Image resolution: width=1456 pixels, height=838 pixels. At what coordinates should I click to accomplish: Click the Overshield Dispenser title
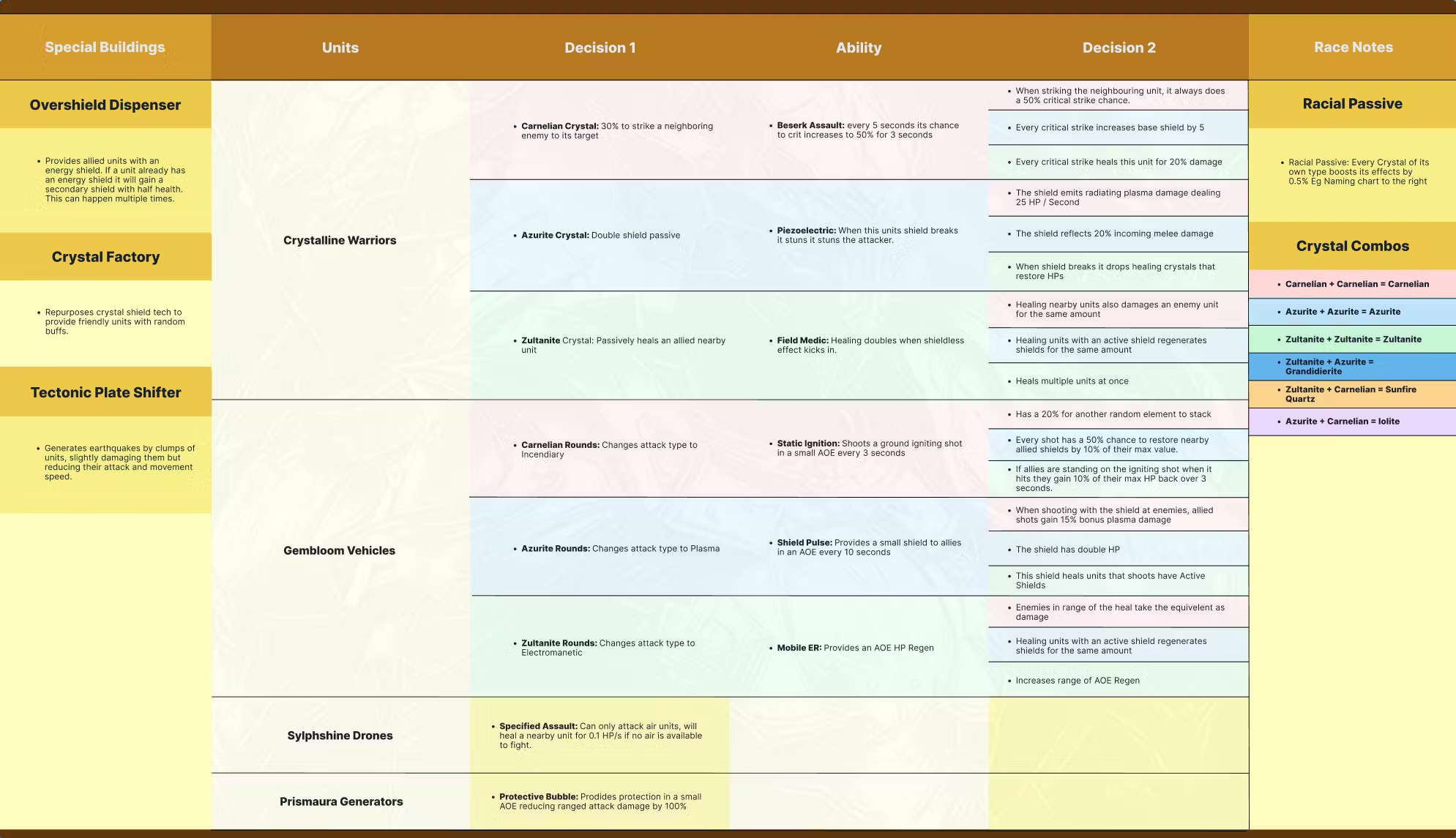(105, 105)
